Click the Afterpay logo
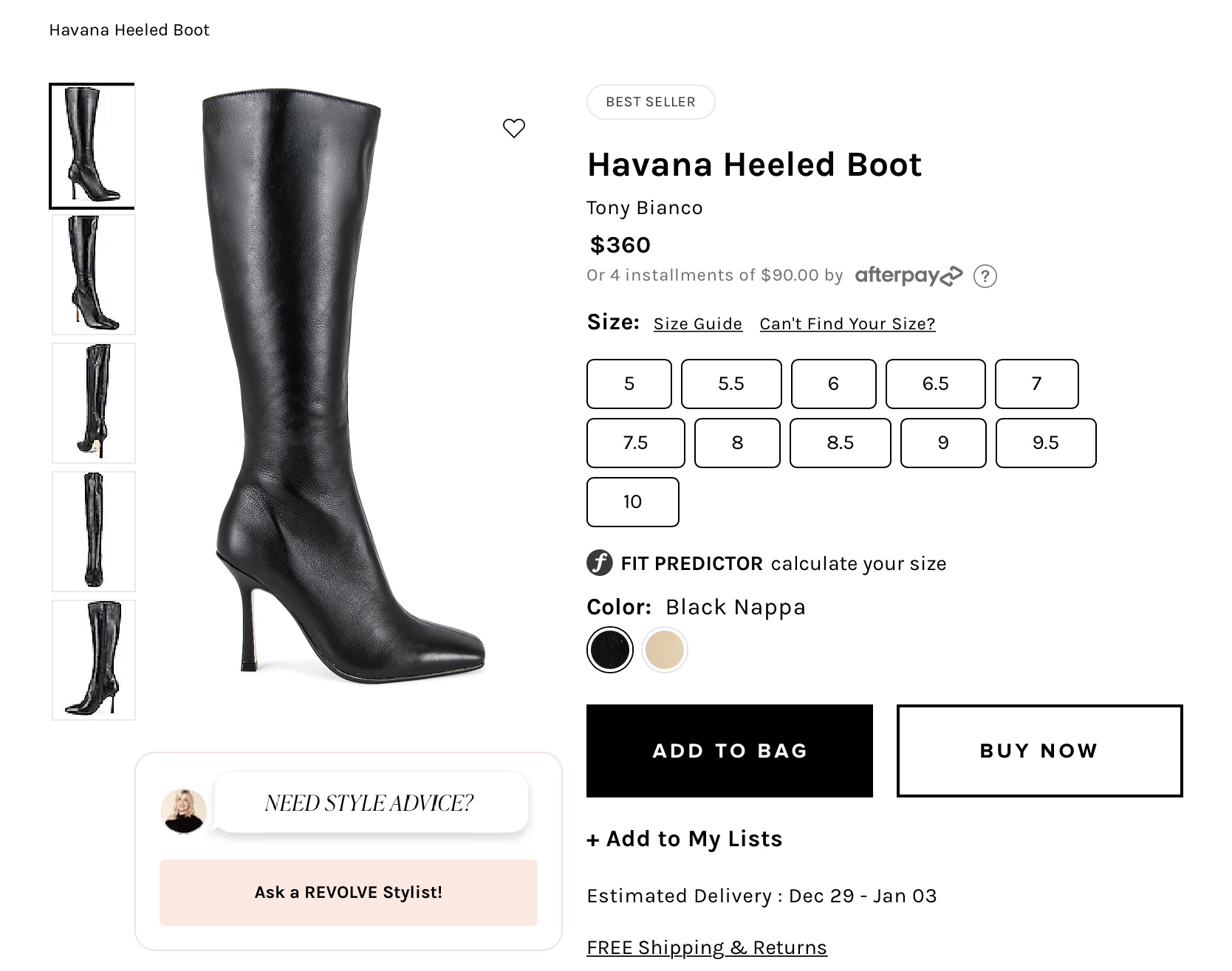This screenshot has height=971, width=1232. (x=908, y=275)
